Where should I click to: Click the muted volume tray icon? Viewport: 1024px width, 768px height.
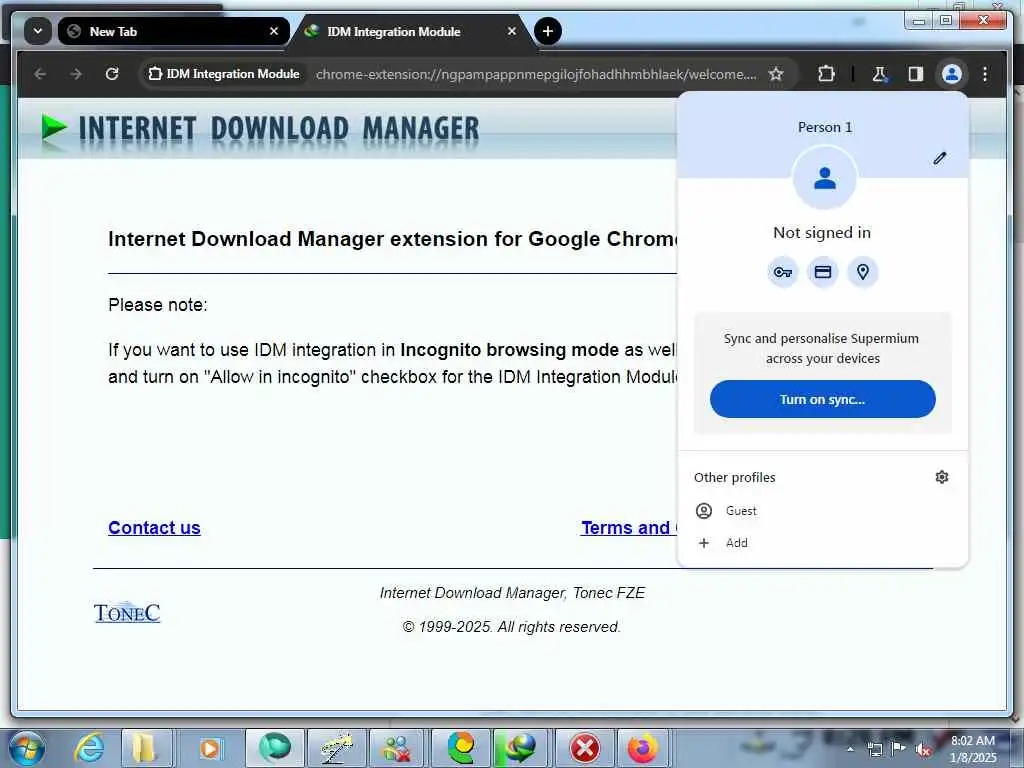(x=923, y=749)
